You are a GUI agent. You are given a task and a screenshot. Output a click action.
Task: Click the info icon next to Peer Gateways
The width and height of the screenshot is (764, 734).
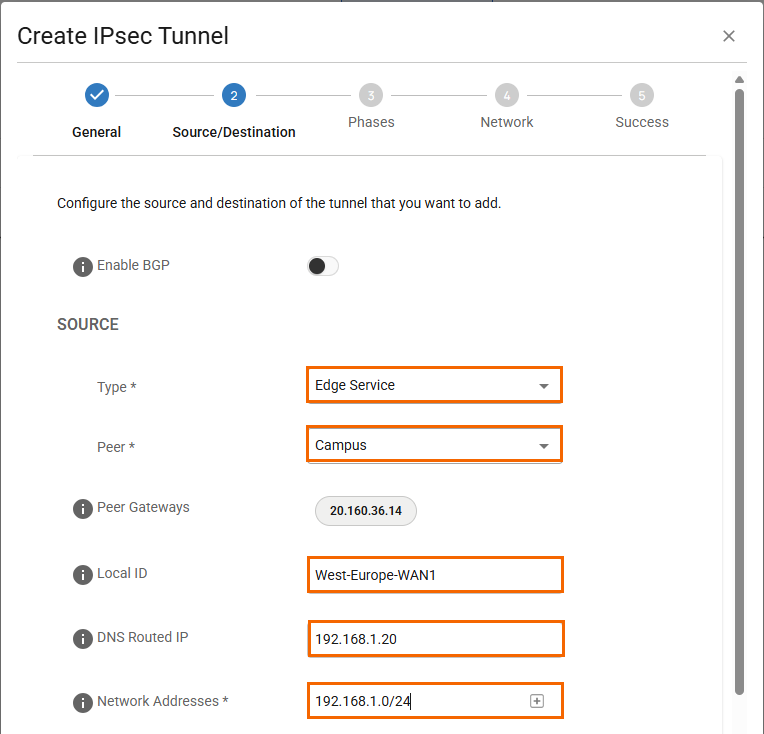83,509
